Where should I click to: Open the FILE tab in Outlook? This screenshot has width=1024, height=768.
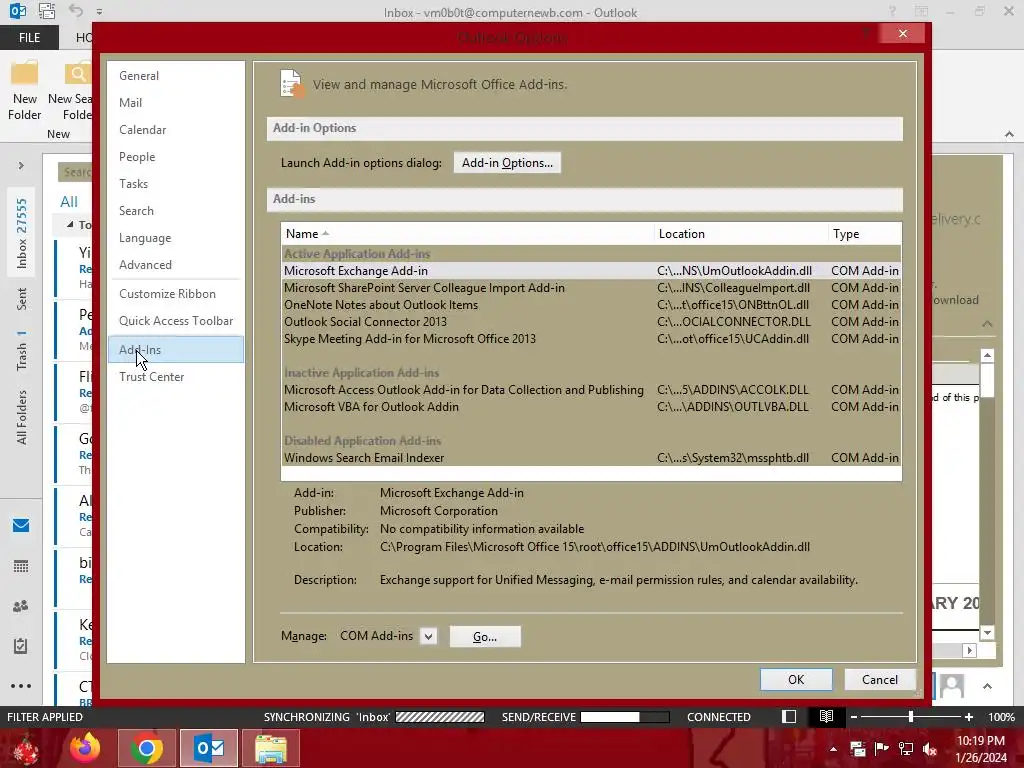pos(29,37)
